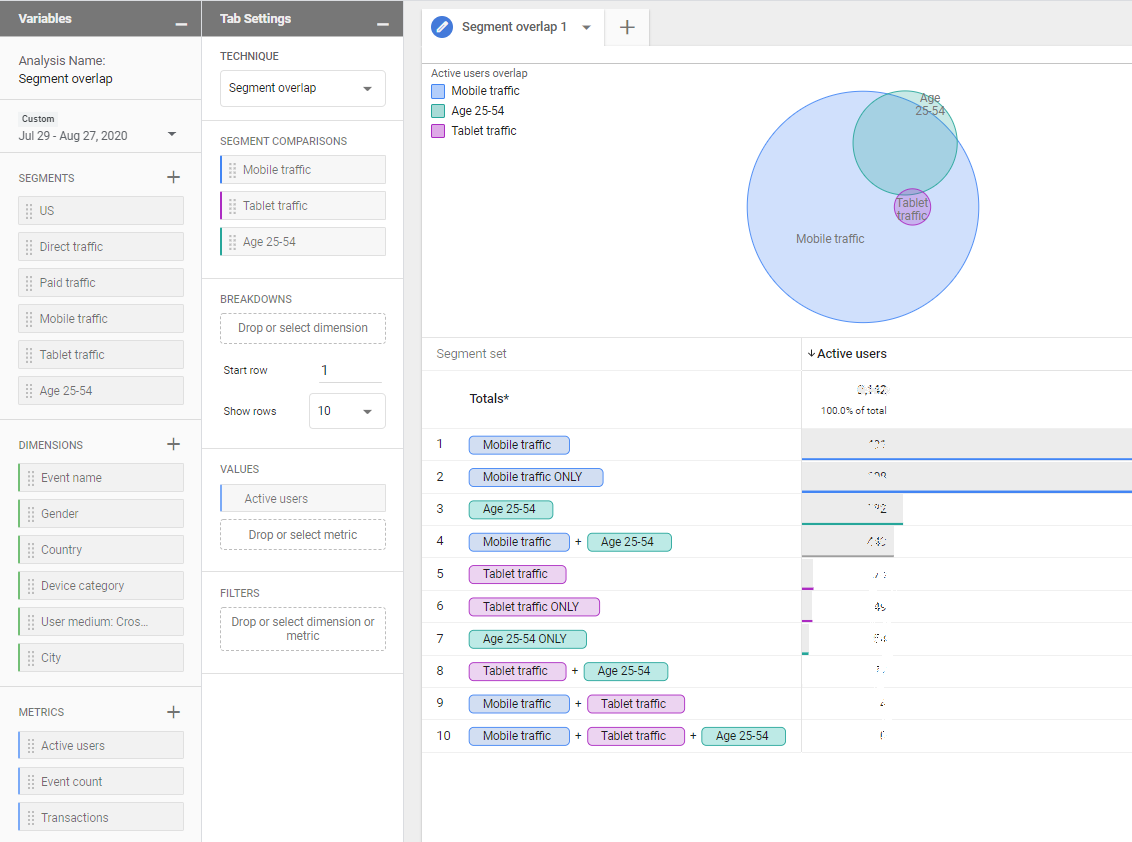The height and width of the screenshot is (842, 1132).
Task: Open the custom date range dropdown
Action: [x=171, y=135]
